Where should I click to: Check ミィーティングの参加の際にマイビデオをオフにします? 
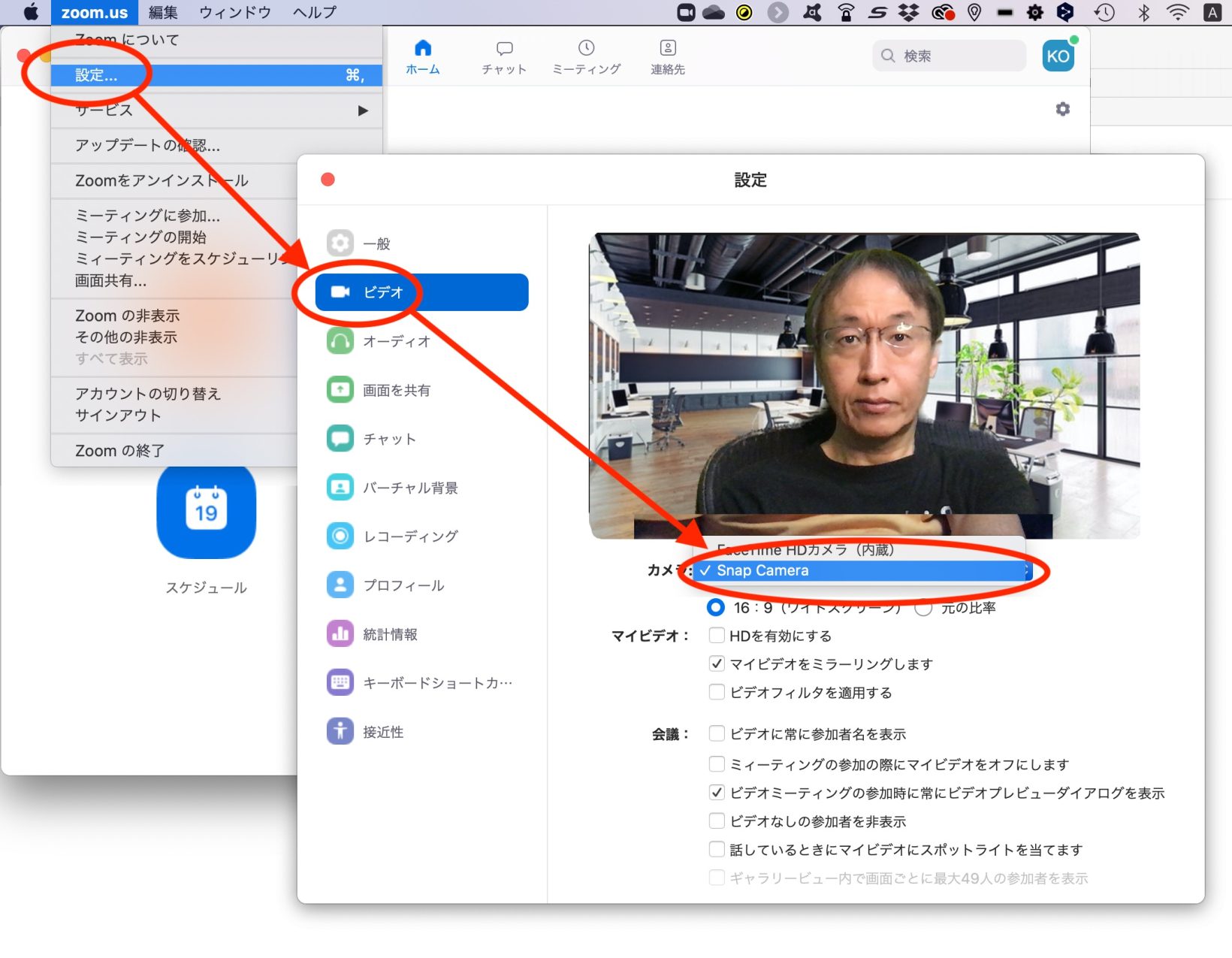tap(717, 764)
